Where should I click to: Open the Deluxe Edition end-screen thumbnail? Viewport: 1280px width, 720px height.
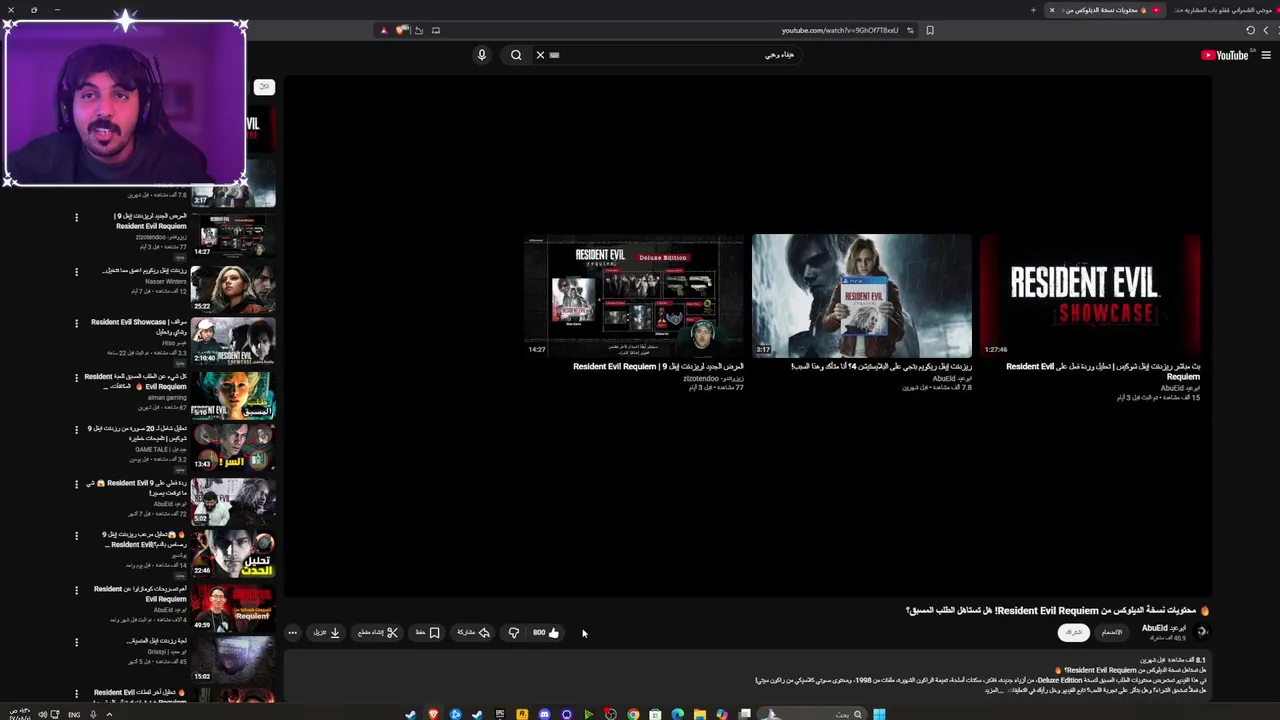[634, 295]
